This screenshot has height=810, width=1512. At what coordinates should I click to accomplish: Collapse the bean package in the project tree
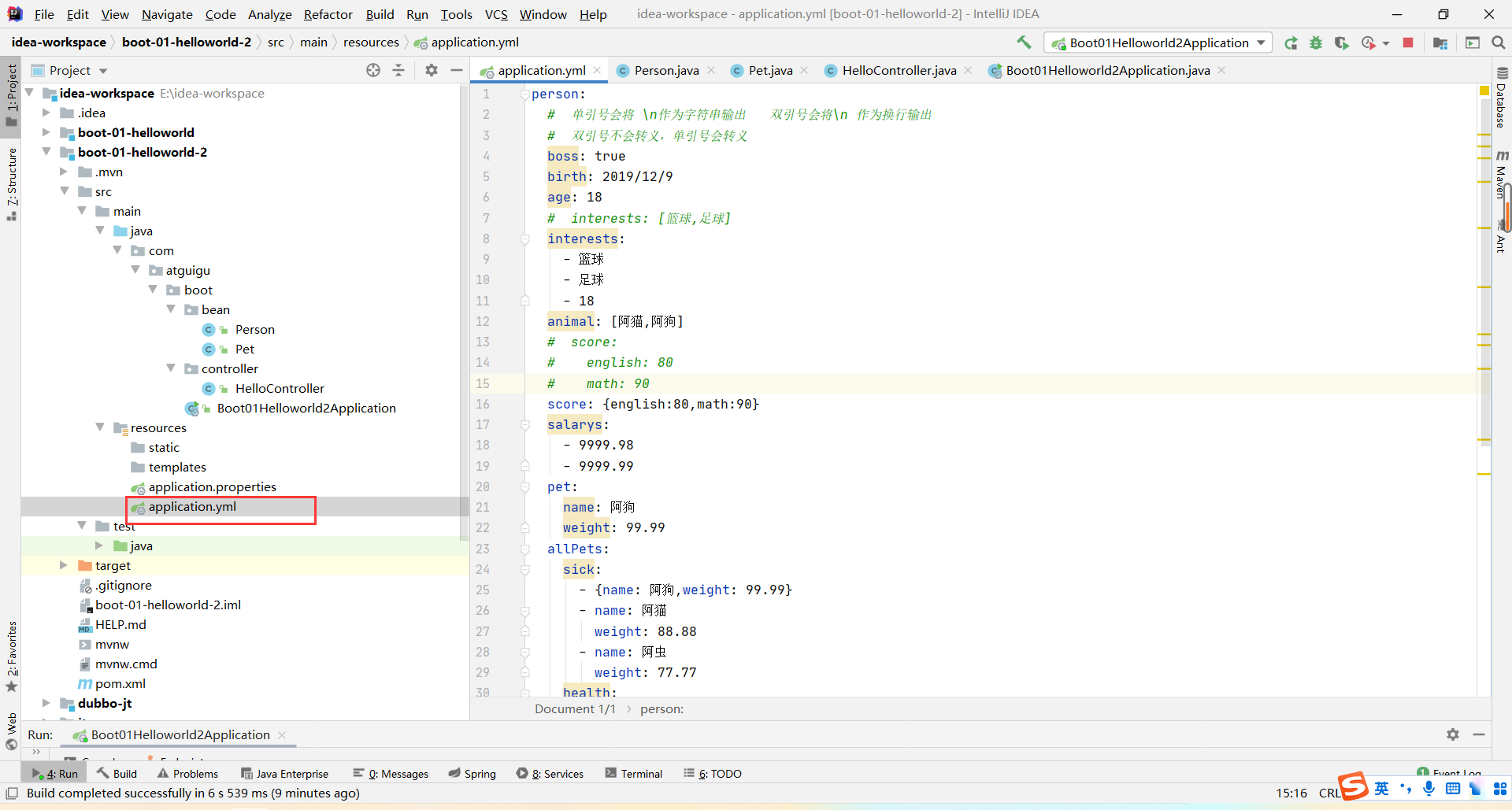(171, 309)
